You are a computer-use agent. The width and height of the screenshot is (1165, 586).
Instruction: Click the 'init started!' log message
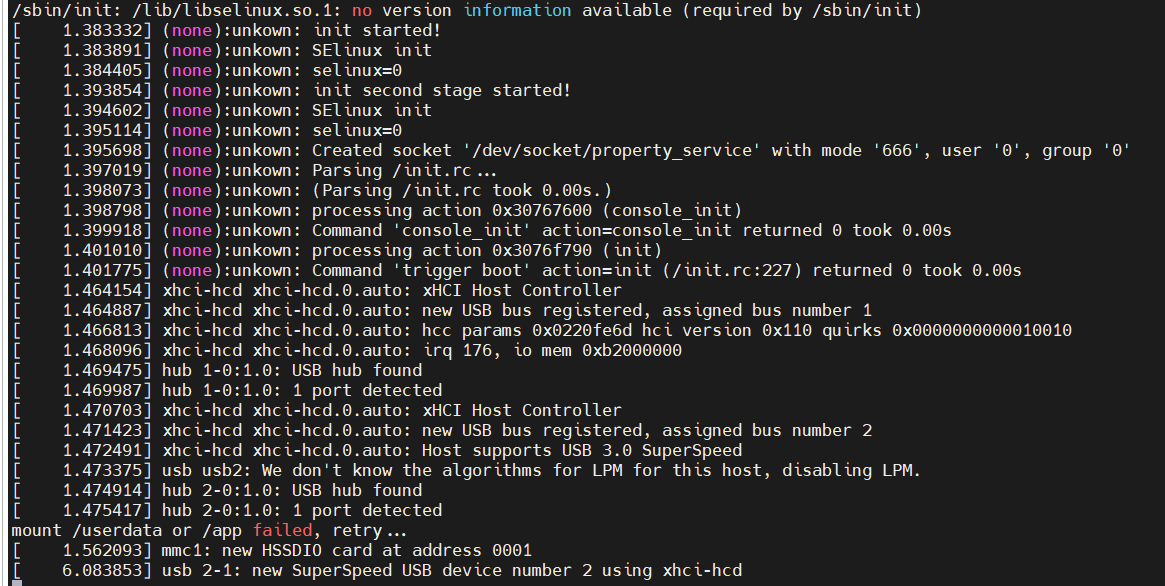[x=377, y=30]
